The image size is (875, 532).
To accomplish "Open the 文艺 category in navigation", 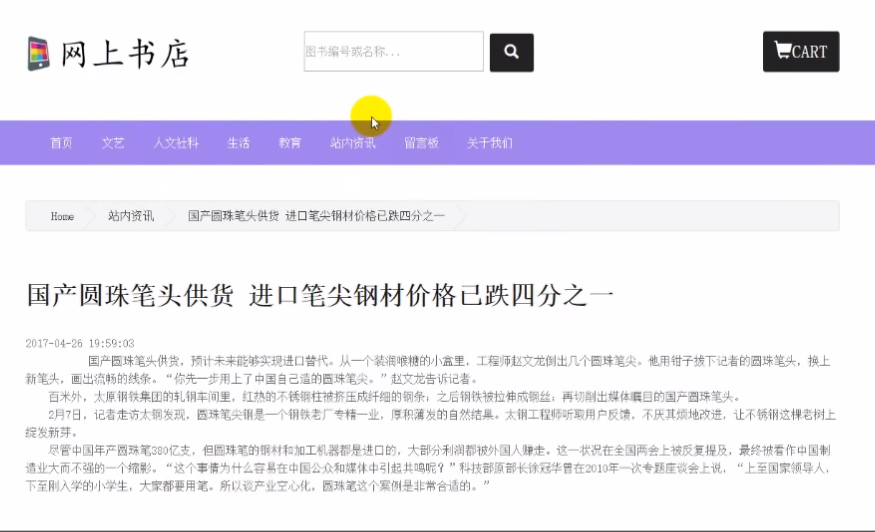I will 113,143.
